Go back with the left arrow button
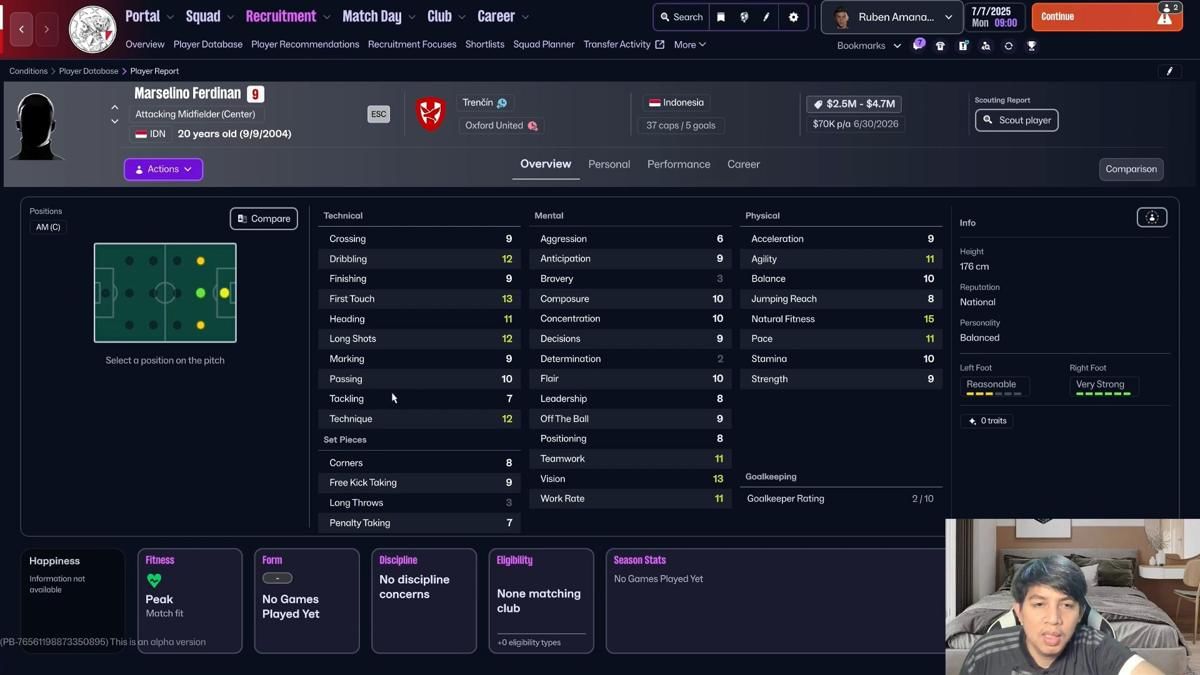The height and width of the screenshot is (675, 1200). pyautogui.click(x=21, y=29)
